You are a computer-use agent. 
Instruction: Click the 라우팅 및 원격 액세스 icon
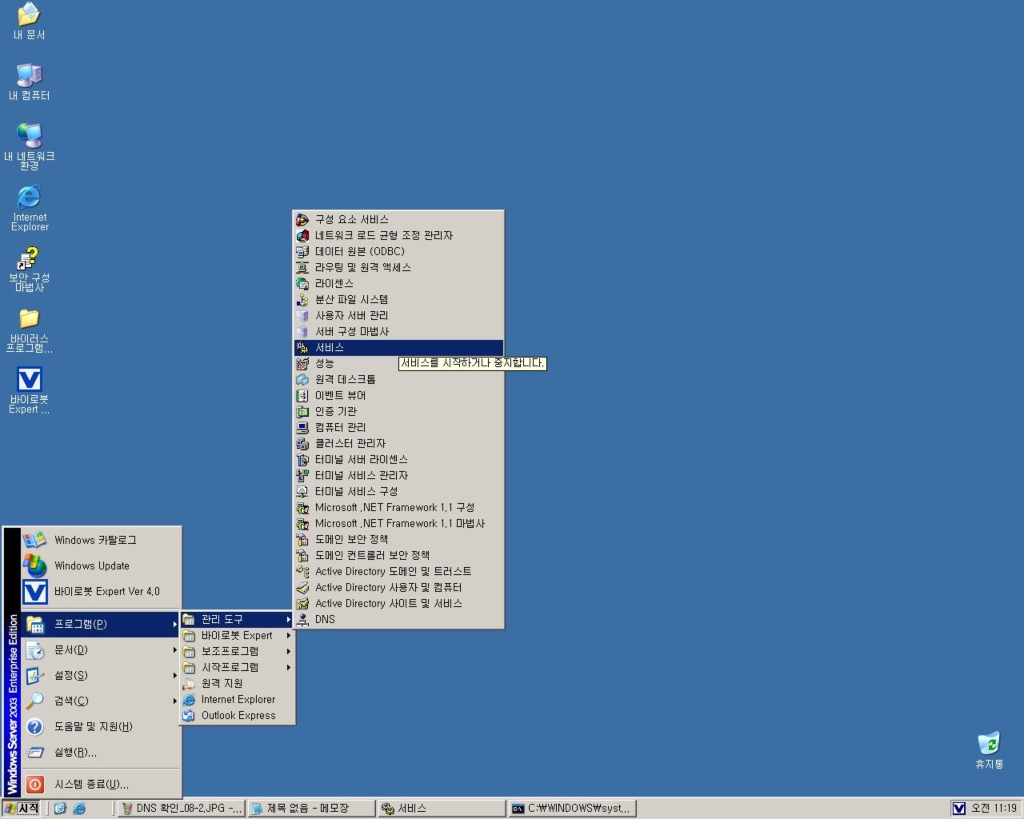(x=302, y=267)
